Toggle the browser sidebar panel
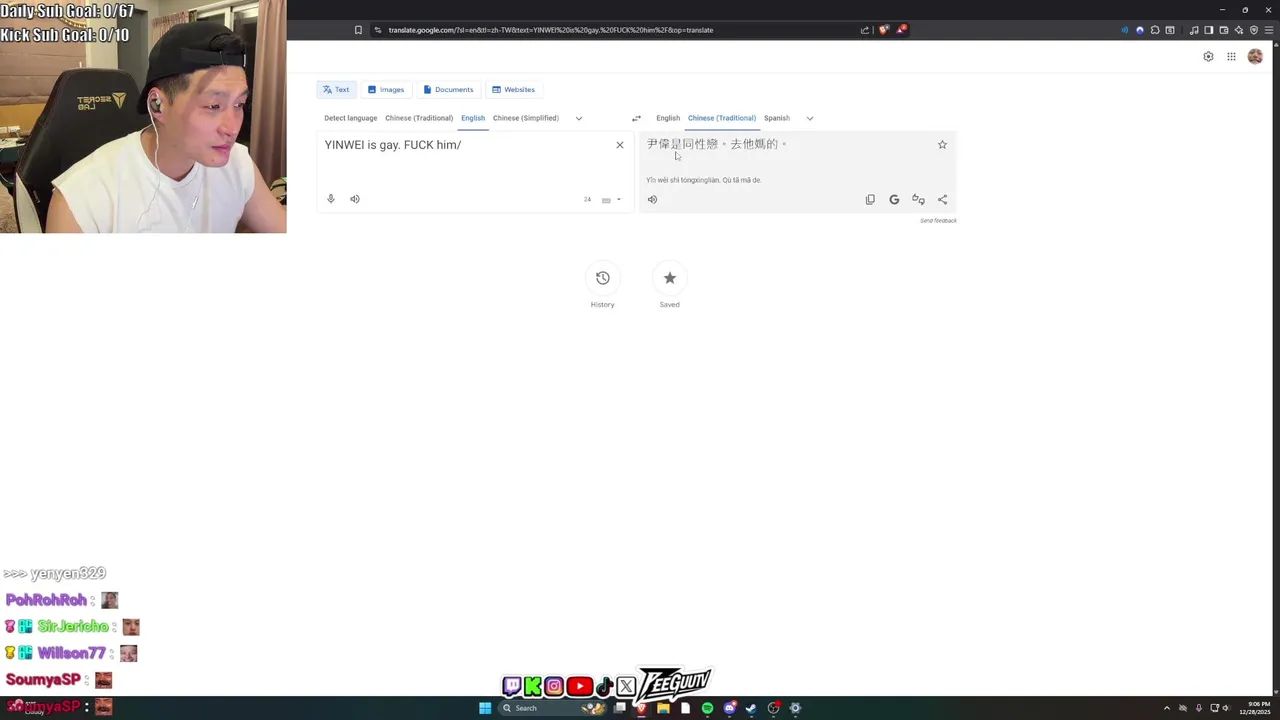 pyautogui.click(x=1208, y=30)
